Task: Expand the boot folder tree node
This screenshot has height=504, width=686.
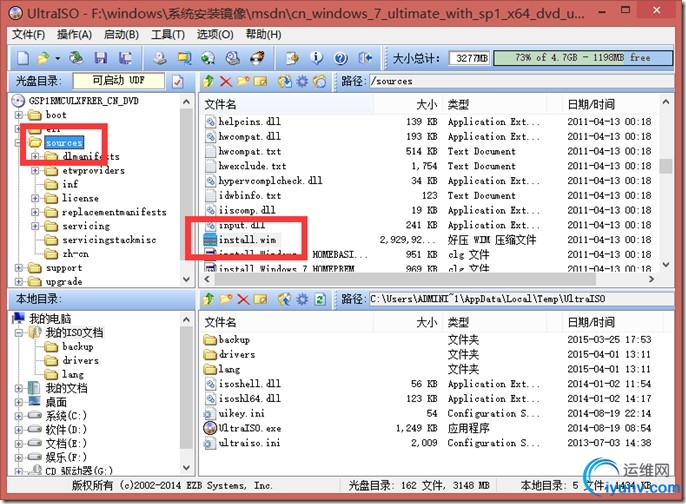Action: (18, 115)
